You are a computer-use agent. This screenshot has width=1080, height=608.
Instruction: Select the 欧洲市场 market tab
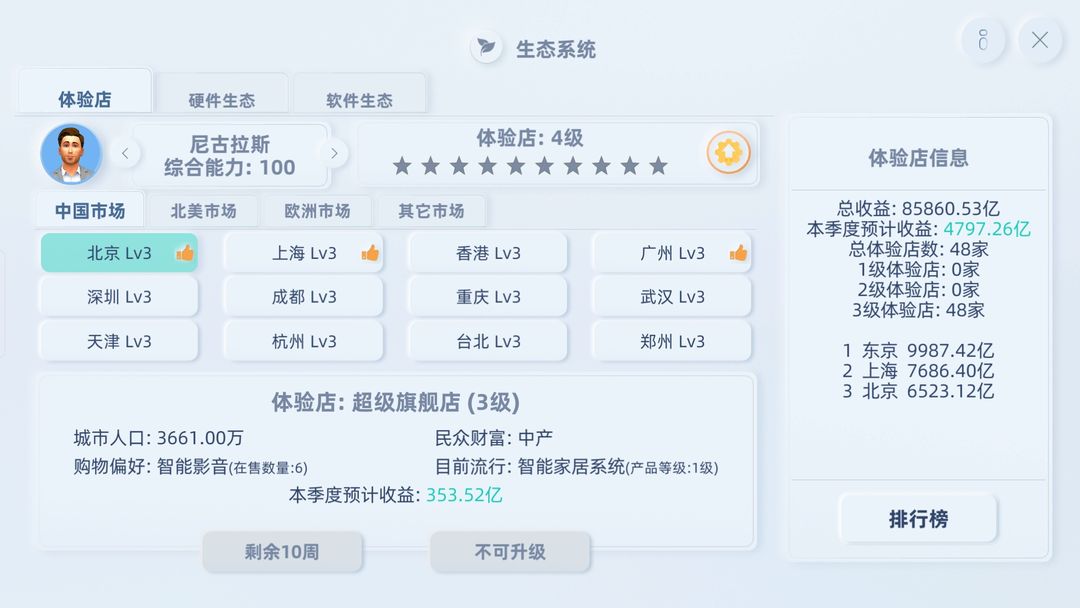(x=317, y=211)
